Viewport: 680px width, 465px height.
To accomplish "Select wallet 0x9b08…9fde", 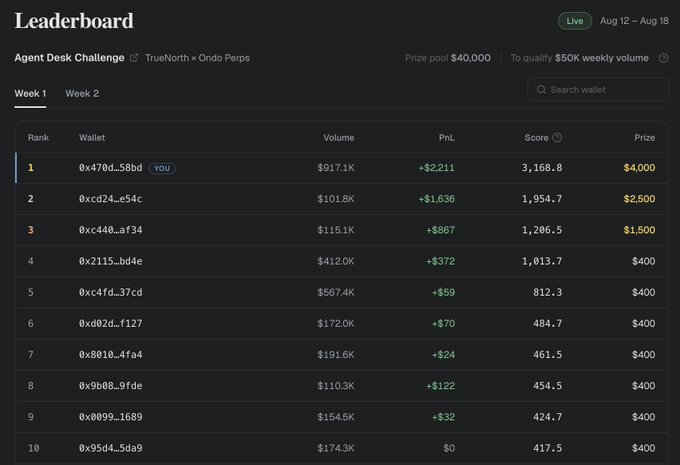I will coord(111,386).
